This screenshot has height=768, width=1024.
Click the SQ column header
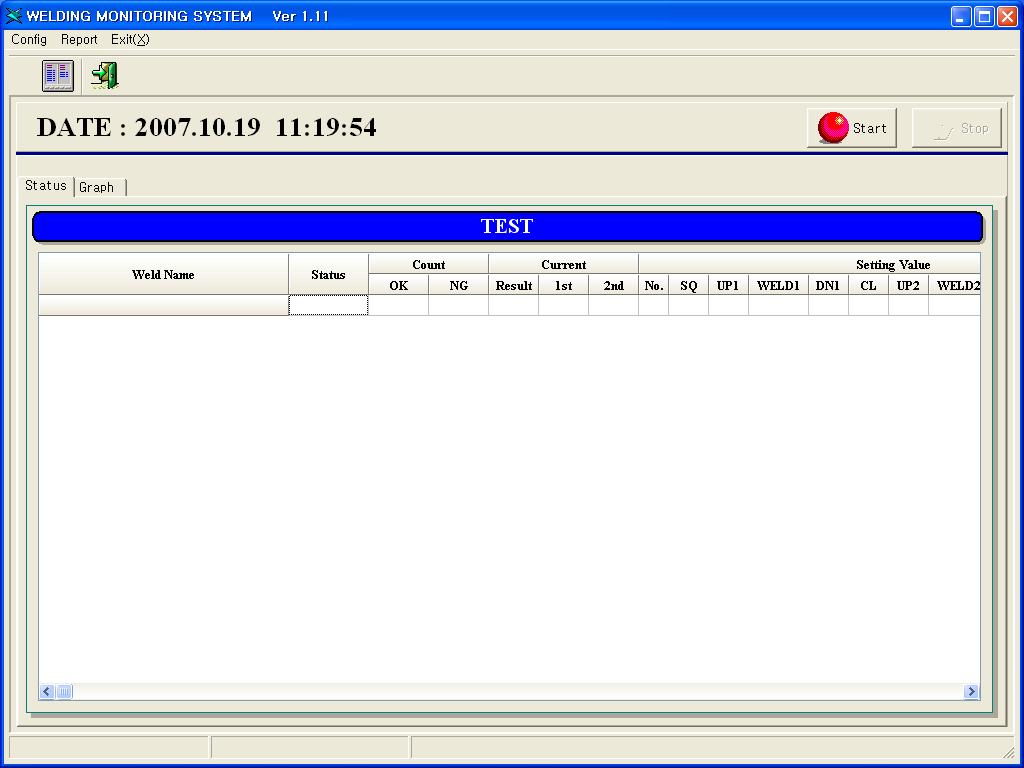[x=689, y=285]
